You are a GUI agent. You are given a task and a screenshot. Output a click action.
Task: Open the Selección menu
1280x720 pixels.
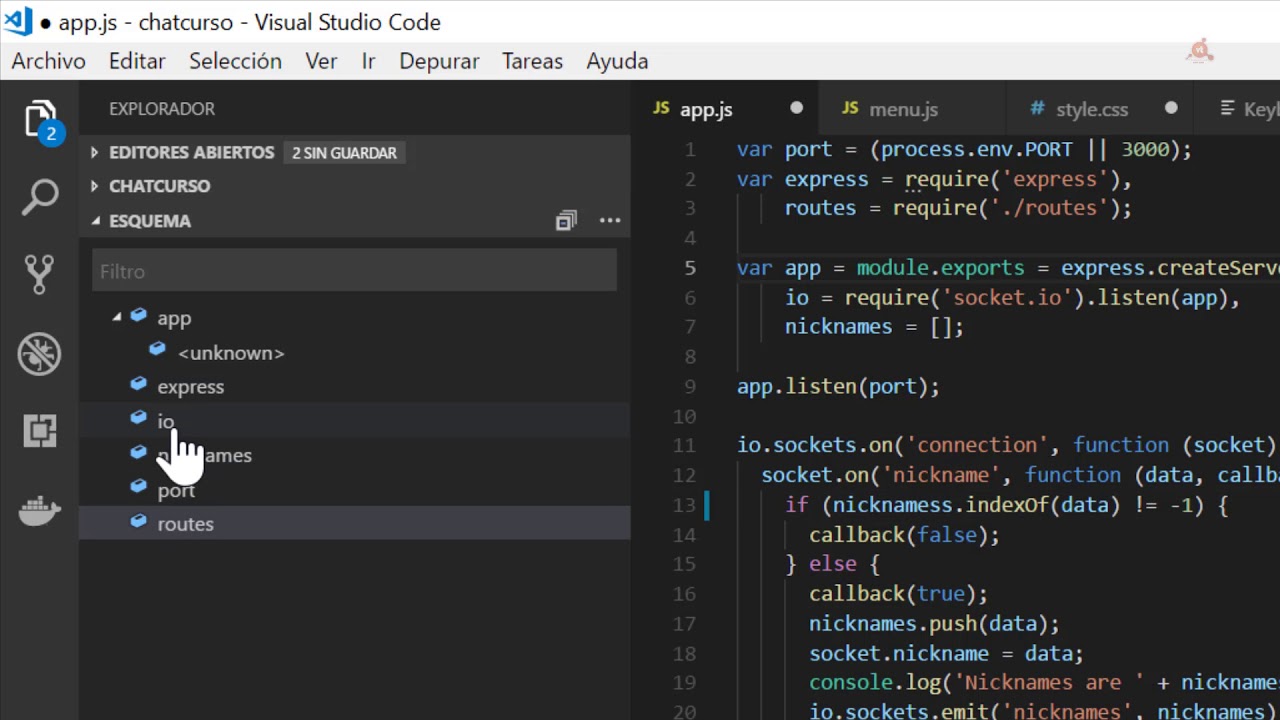click(235, 61)
